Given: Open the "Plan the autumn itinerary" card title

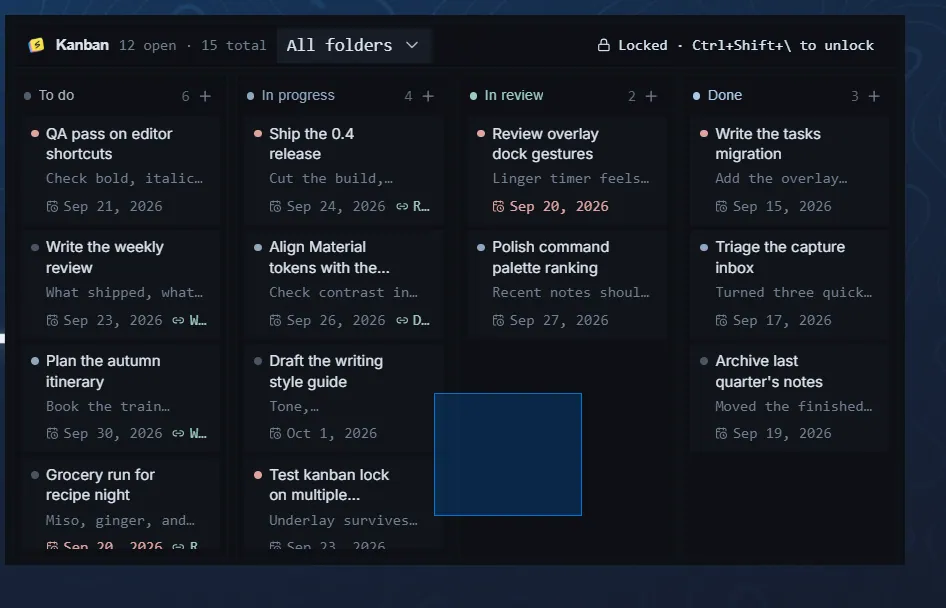Looking at the screenshot, I should 103,371.
